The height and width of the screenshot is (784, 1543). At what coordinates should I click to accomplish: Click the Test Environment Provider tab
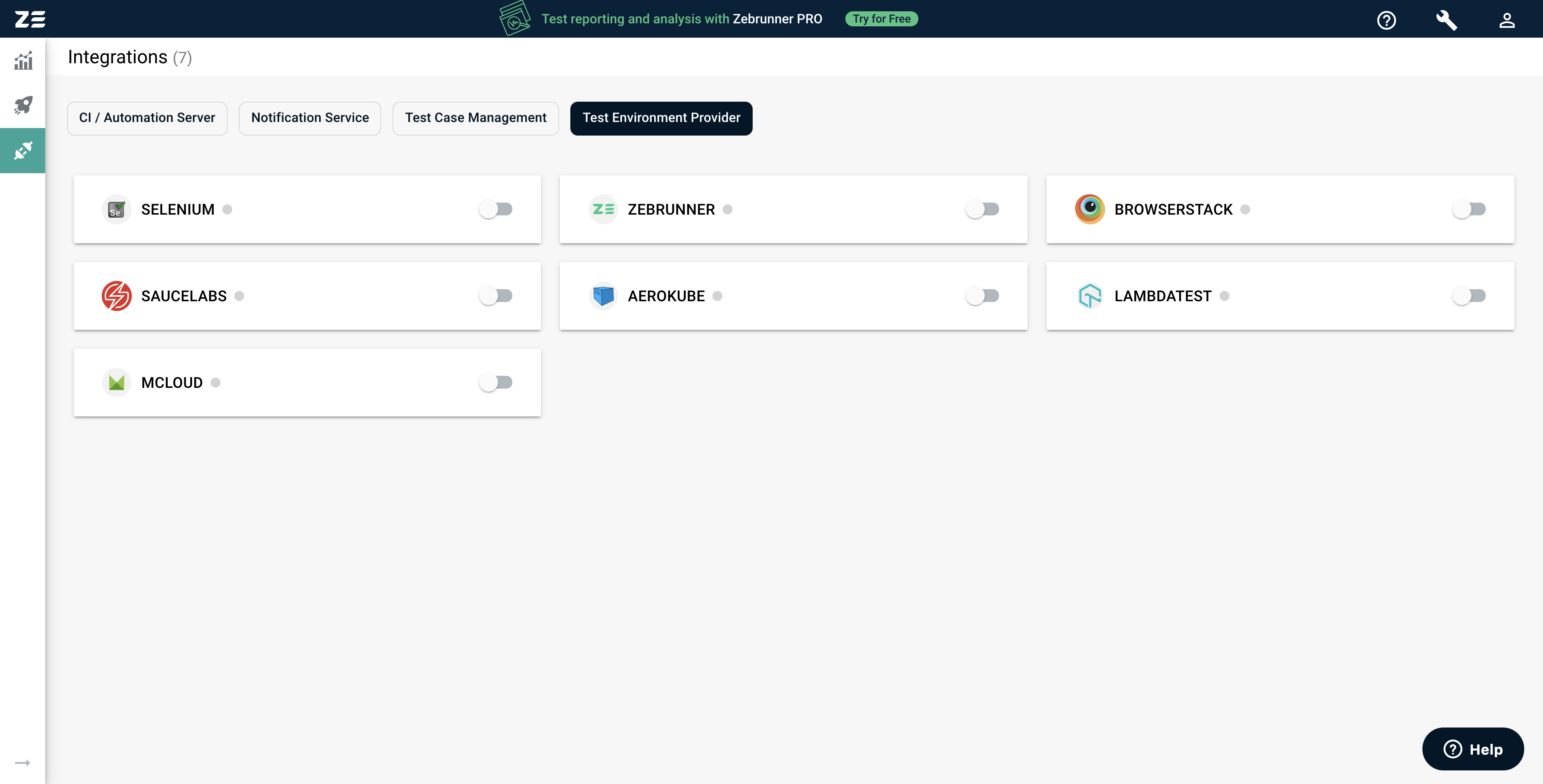coord(661,117)
